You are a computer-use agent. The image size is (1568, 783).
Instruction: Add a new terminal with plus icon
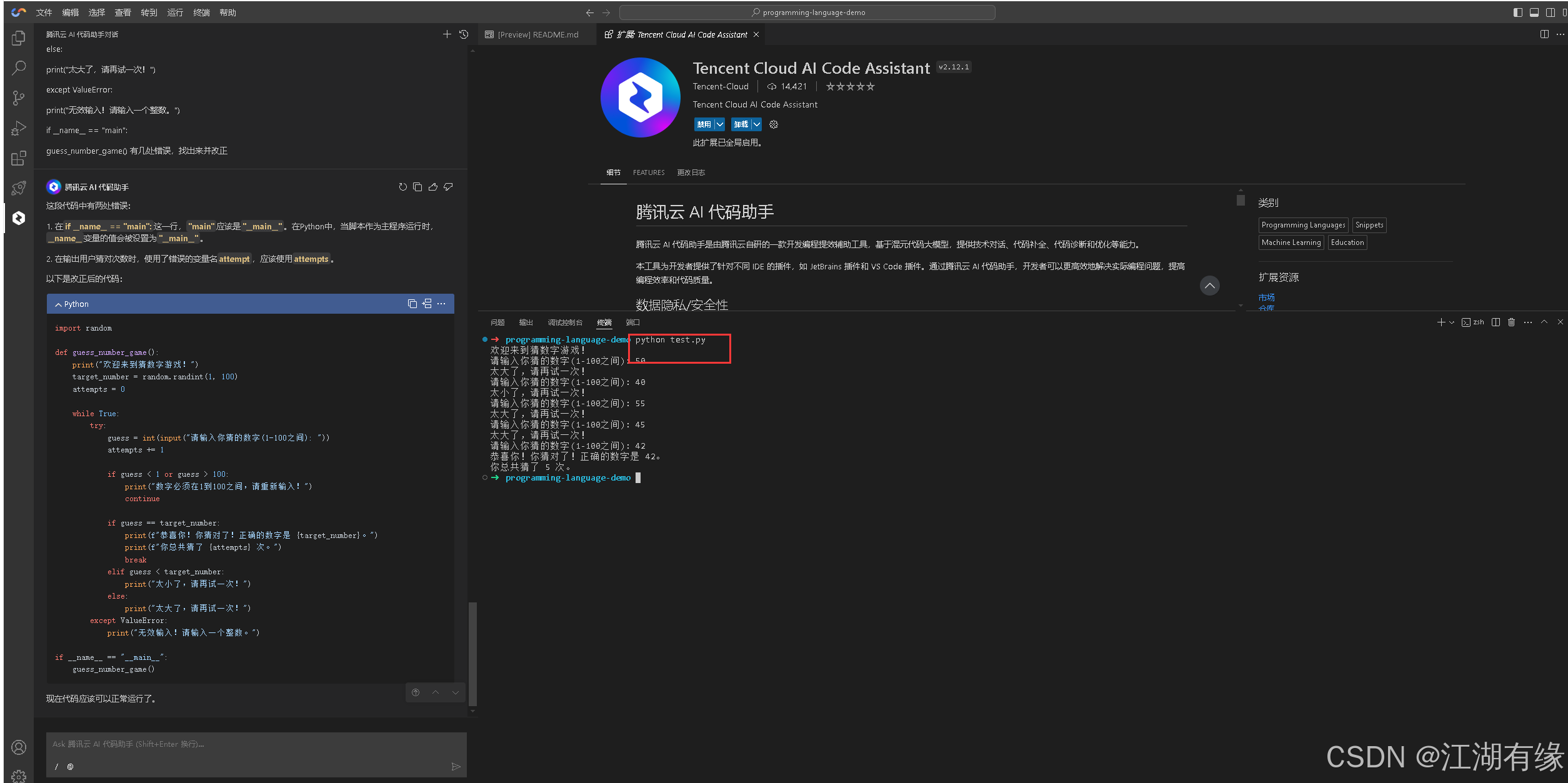1441,322
